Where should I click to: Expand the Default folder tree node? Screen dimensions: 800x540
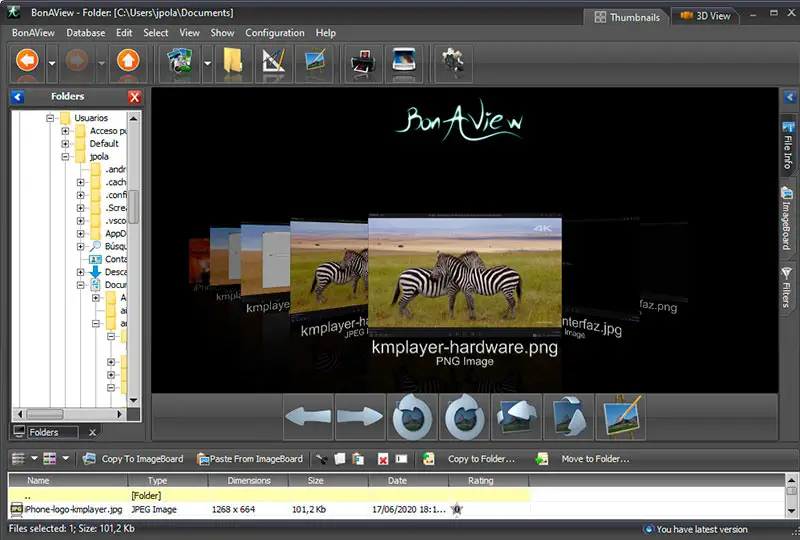[65, 144]
